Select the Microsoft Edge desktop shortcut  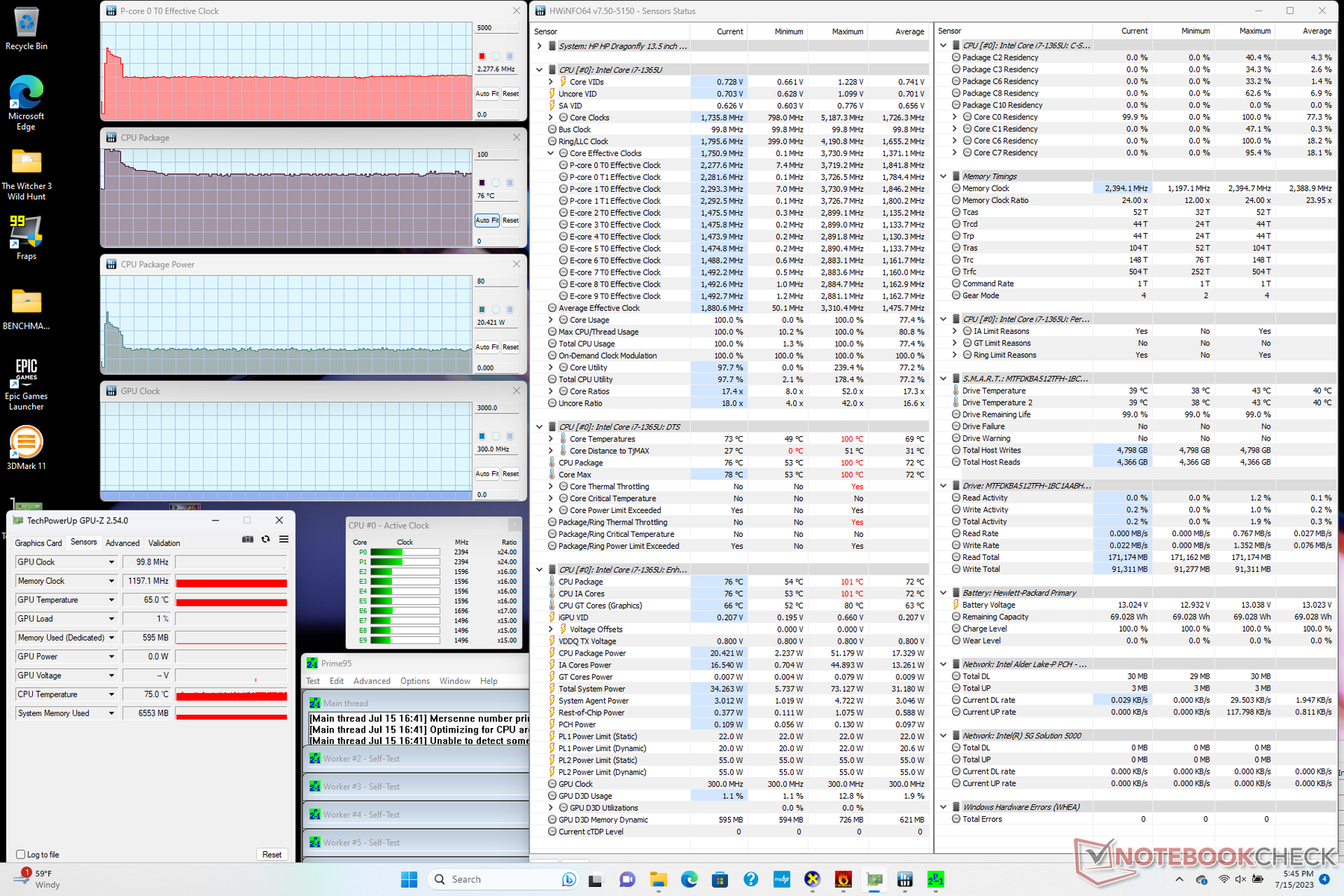coord(26,103)
